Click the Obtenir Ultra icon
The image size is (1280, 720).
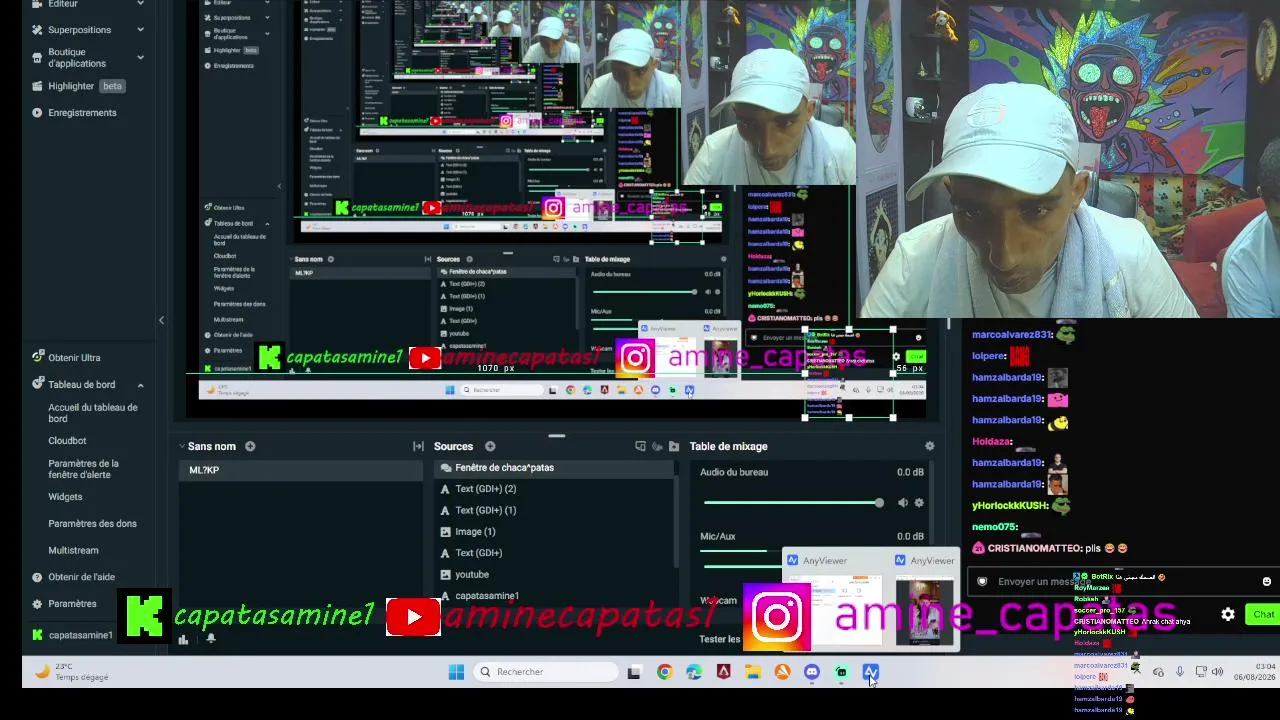coord(37,357)
